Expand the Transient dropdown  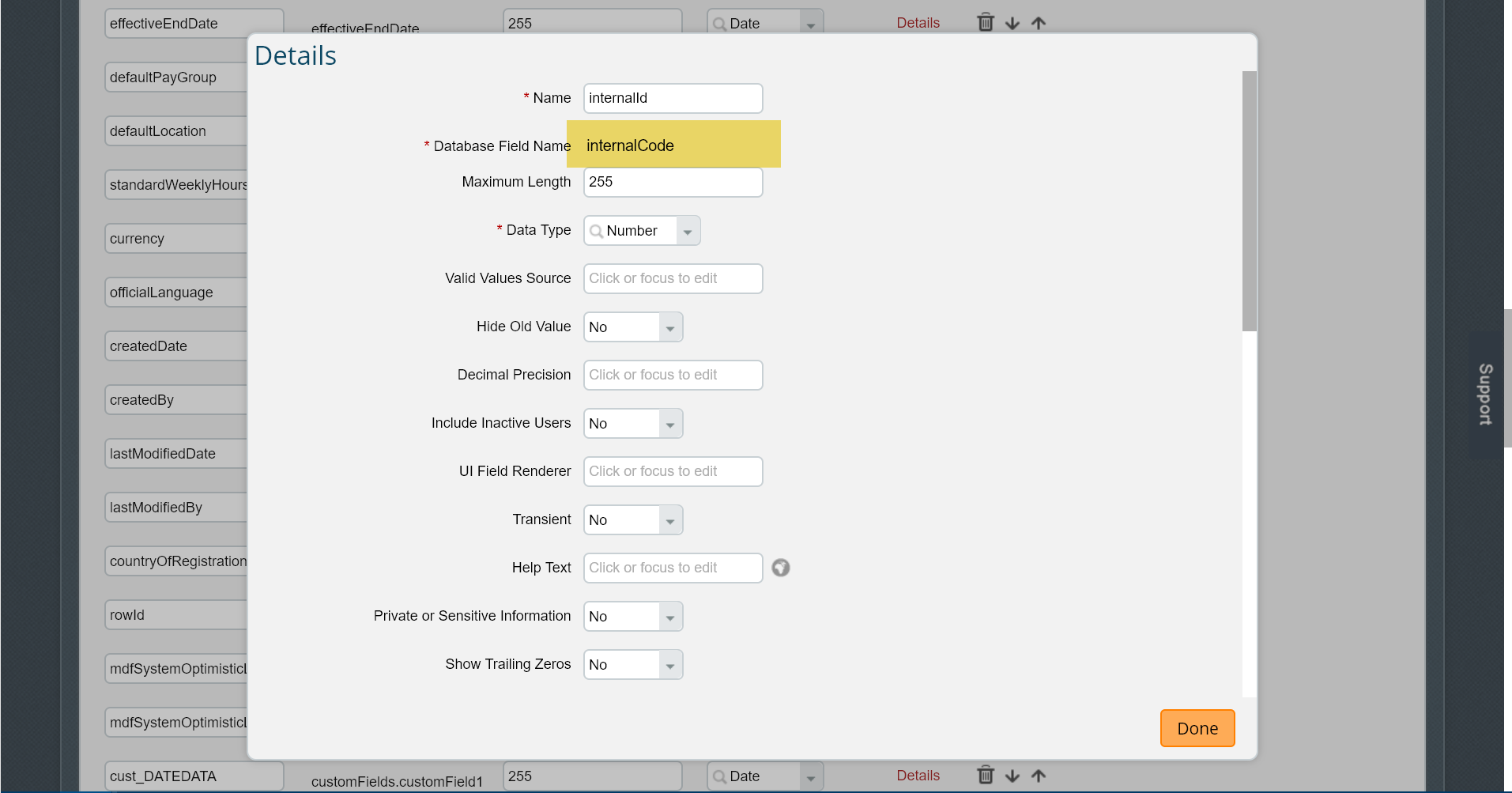670,520
